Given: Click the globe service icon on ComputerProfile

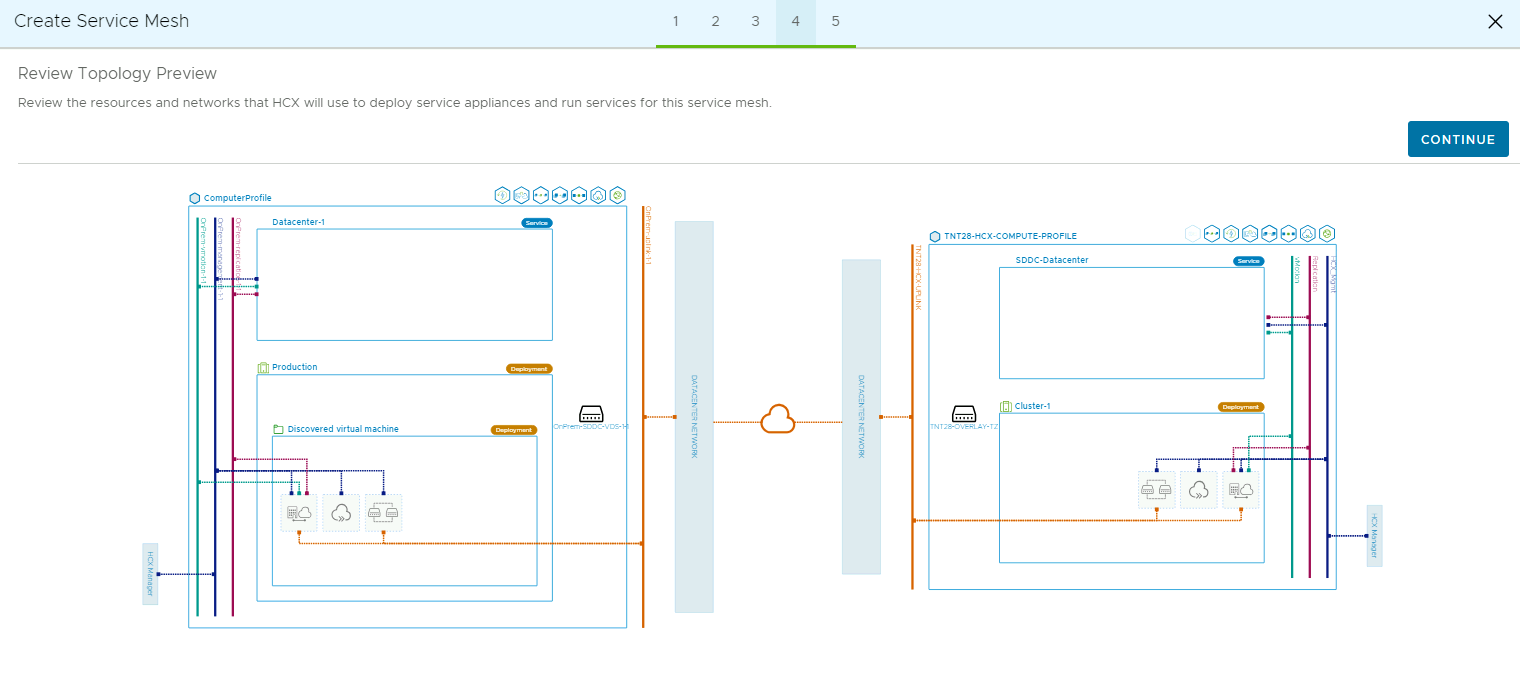Looking at the screenshot, I should coord(617,195).
